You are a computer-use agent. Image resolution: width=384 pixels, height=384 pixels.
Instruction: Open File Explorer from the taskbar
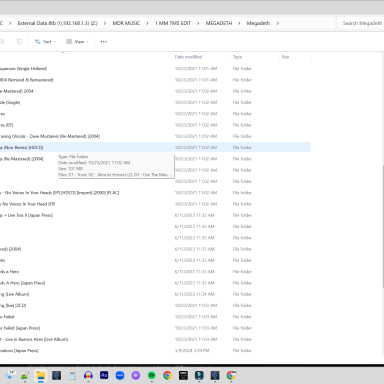(41, 376)
